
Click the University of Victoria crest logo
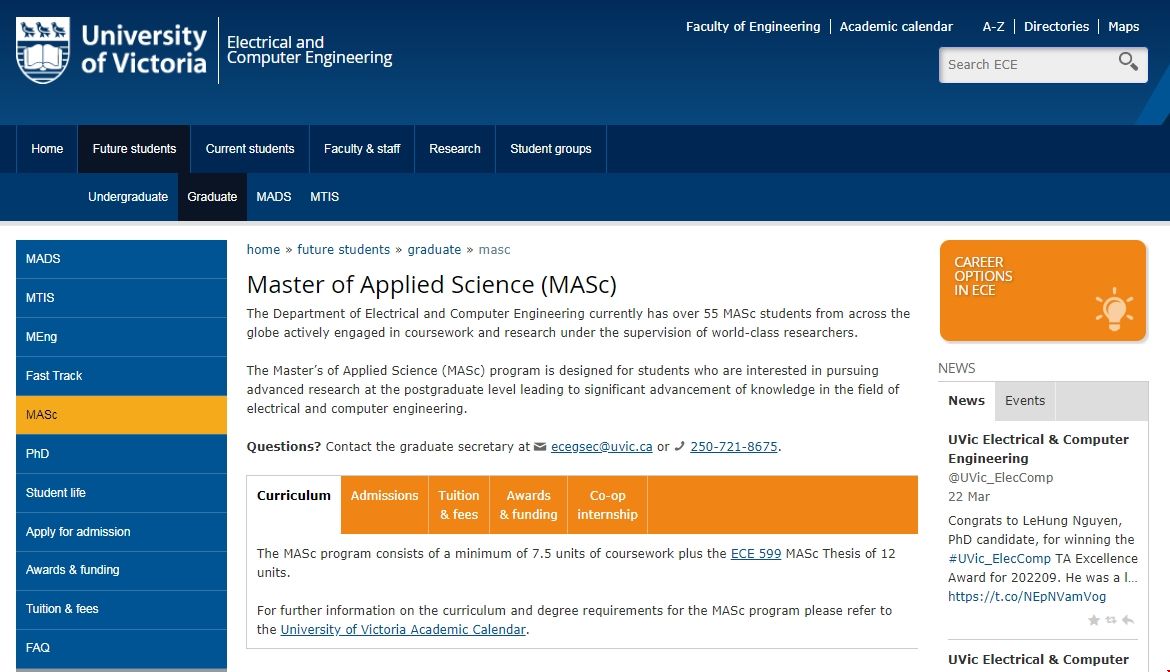(x=43, y=50)
